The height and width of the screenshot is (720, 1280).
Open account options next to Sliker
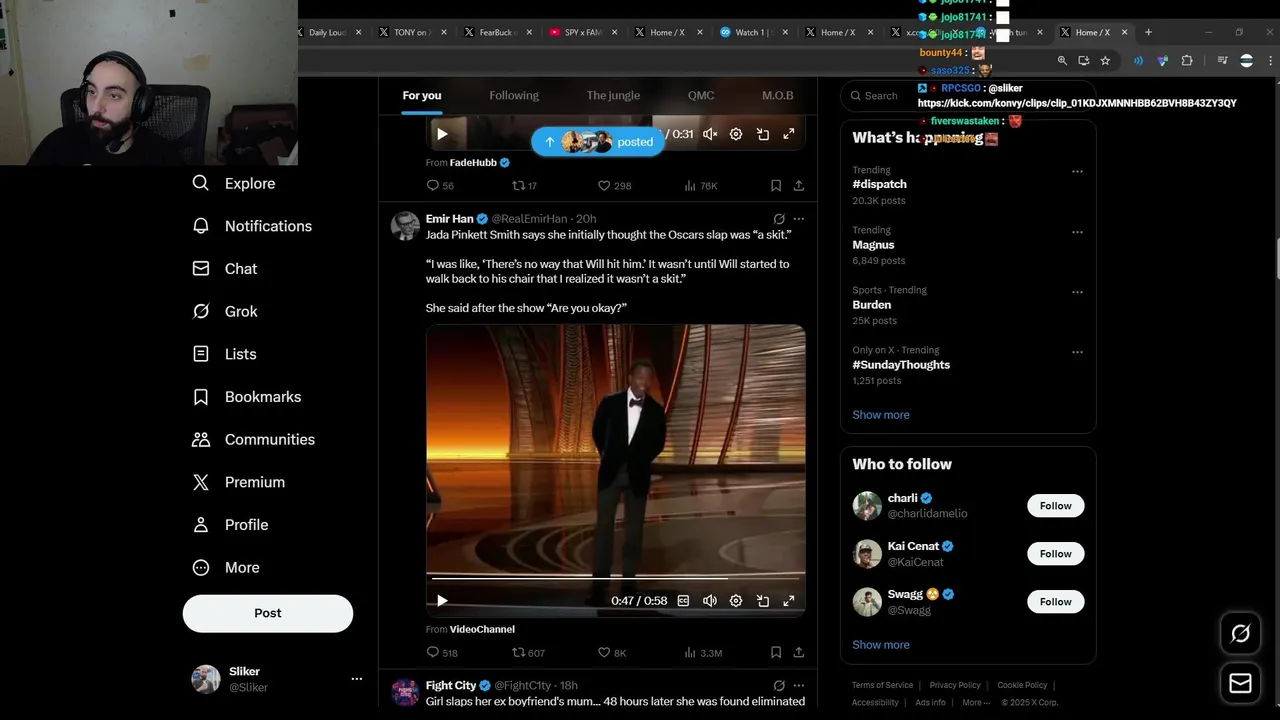[356, 679]
